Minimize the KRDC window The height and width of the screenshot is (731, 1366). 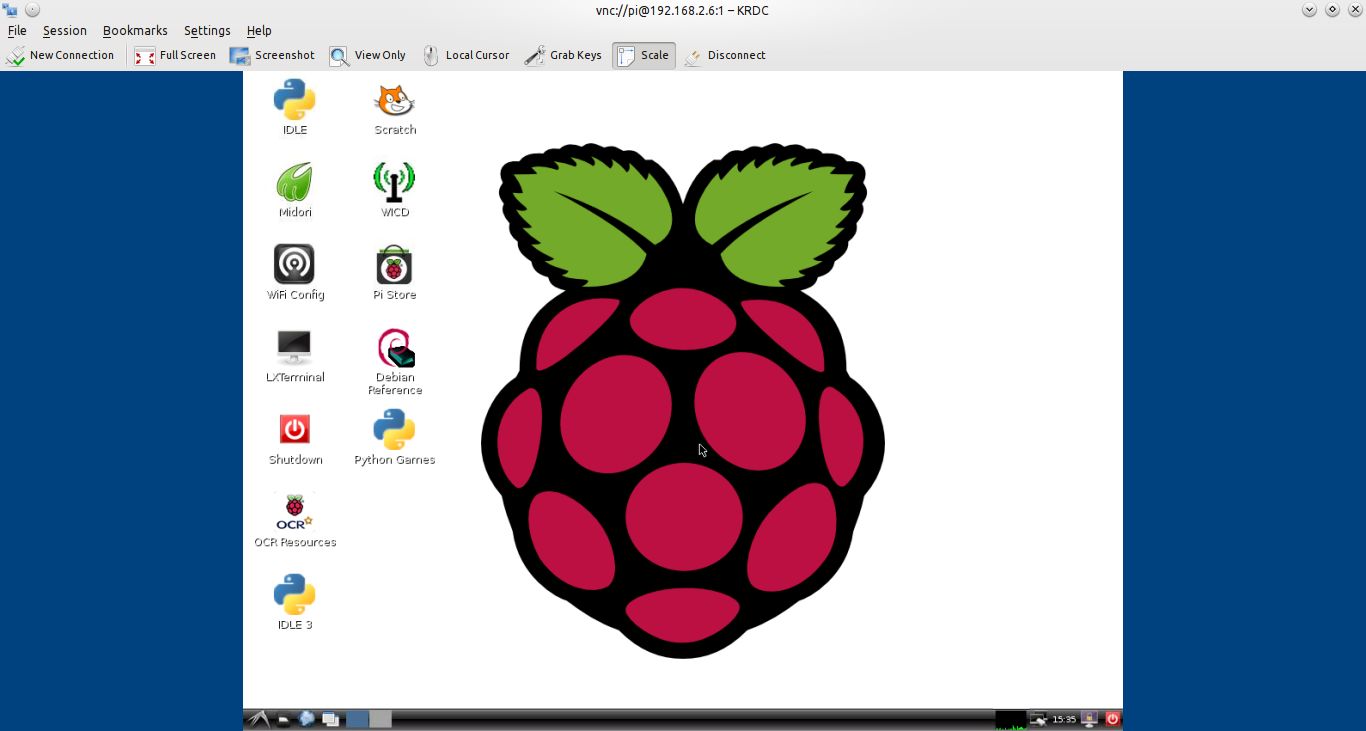pyautogui.click(x=1309, y=10)
